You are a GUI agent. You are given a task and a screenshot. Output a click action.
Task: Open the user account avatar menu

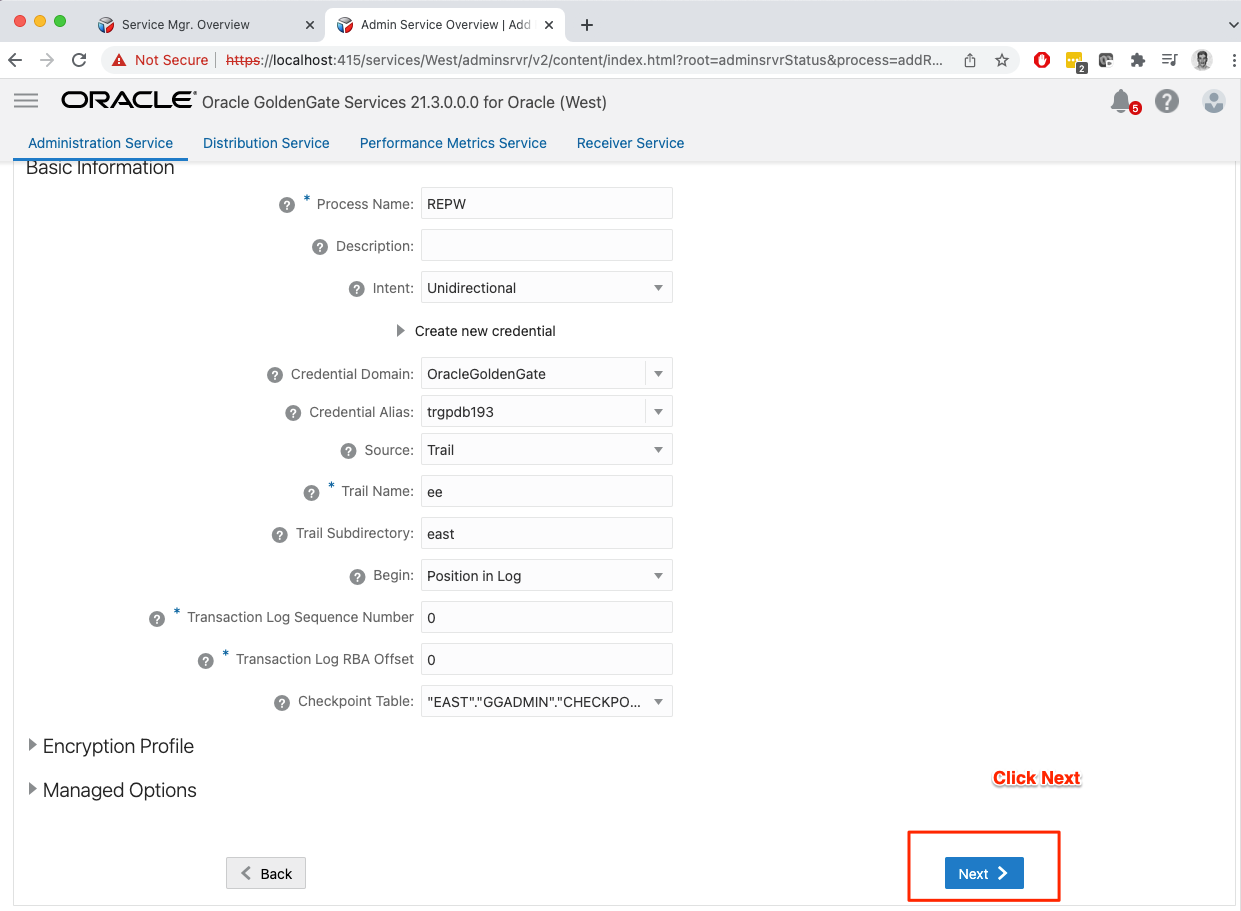coord(1213,101)
